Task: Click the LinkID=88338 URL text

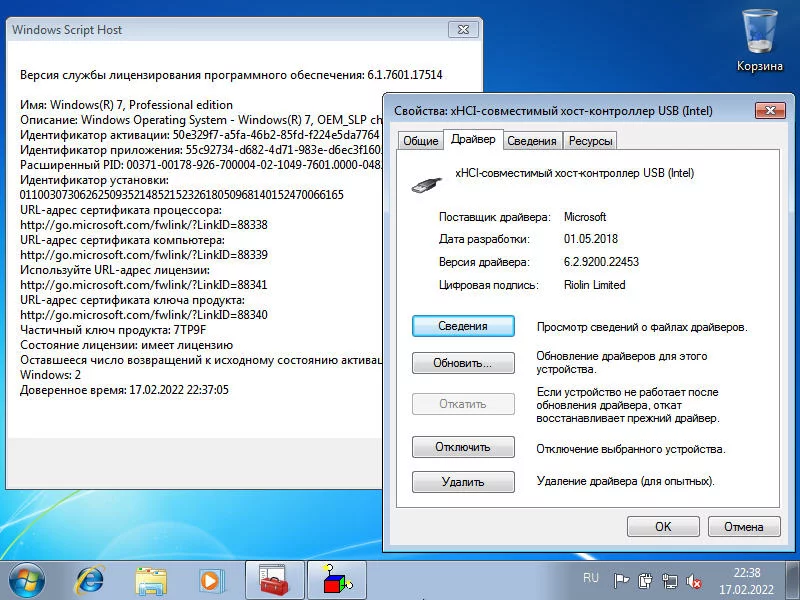Action: point(144,224)
